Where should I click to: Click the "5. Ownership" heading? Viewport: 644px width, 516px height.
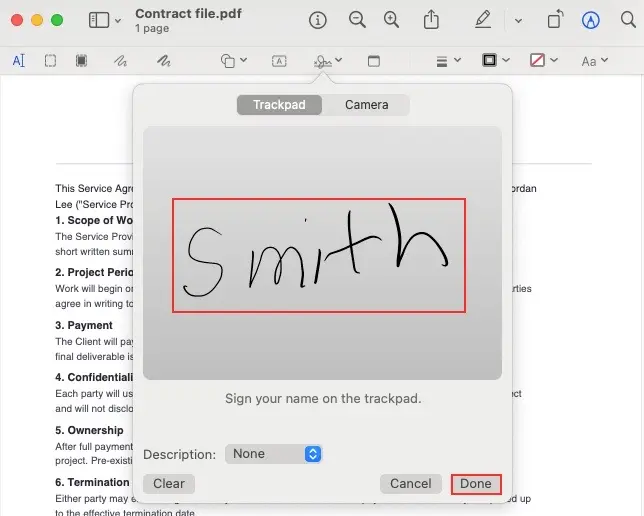(x=89, y=430)
